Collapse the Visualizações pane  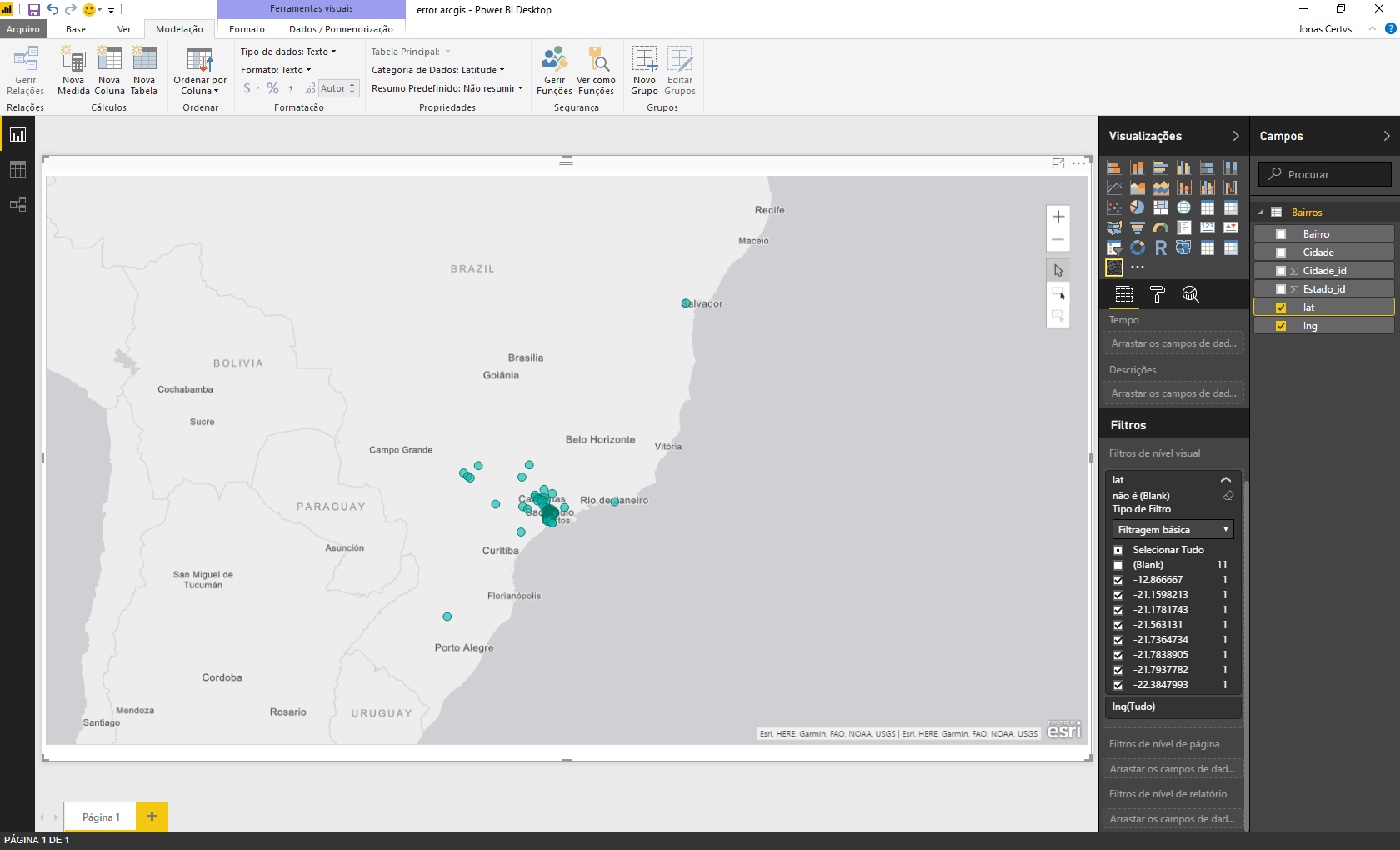pyautogui.click(x=1235, y=136)
